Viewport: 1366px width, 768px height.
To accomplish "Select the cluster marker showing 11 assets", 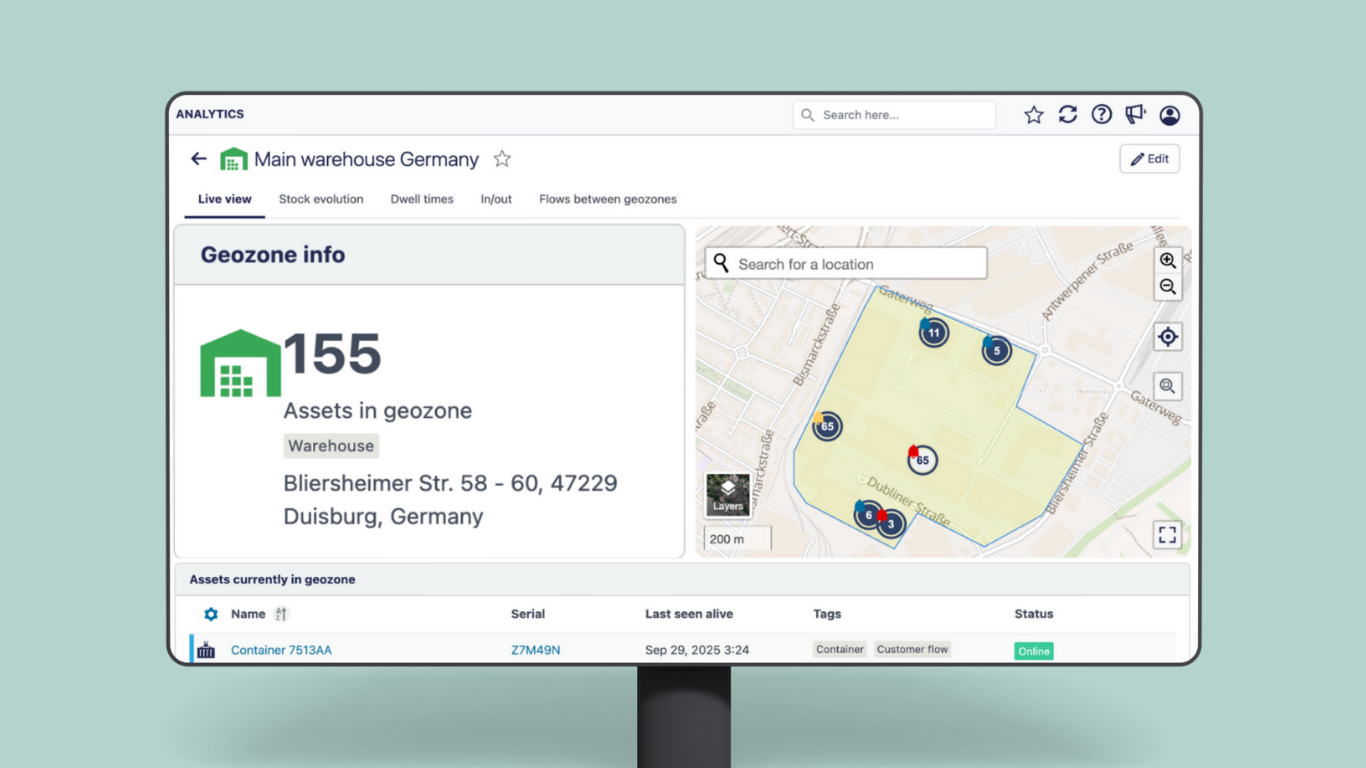I will (x=934, y=333).
